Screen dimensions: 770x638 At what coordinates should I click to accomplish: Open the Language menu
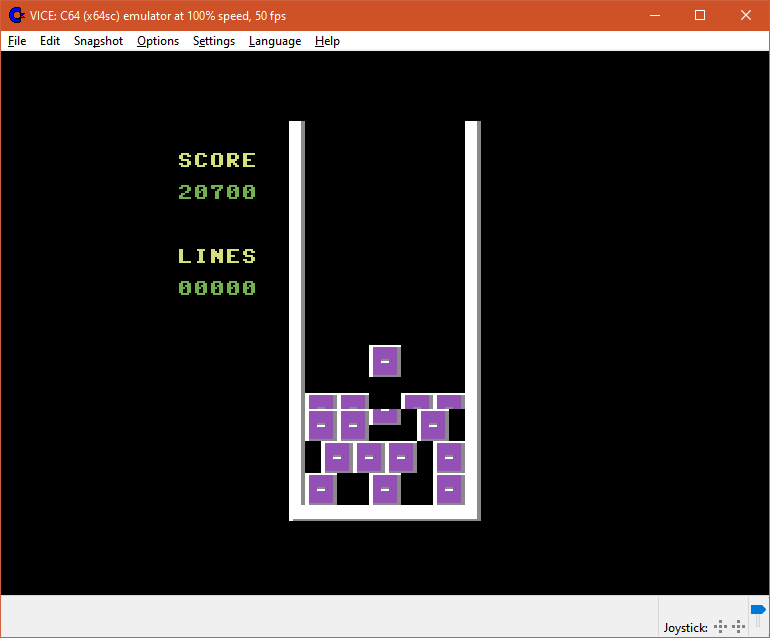[x=275, y=41]
